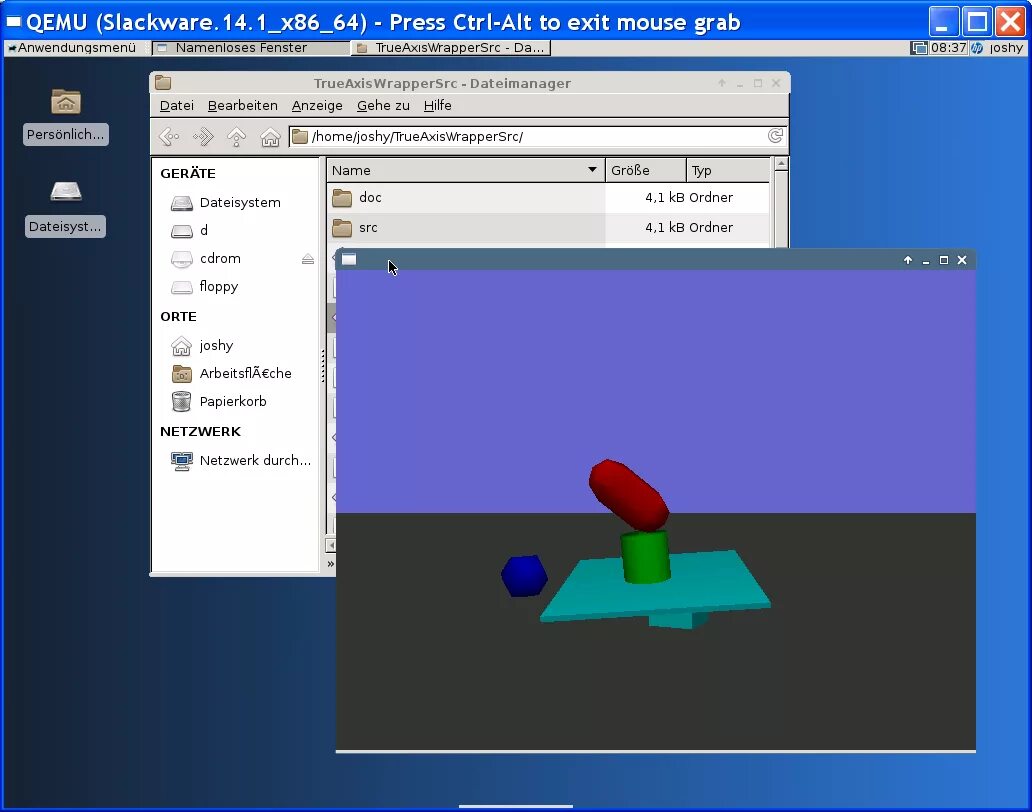
Task: Maximize the 3D demo window
Action: coord(944,260)
